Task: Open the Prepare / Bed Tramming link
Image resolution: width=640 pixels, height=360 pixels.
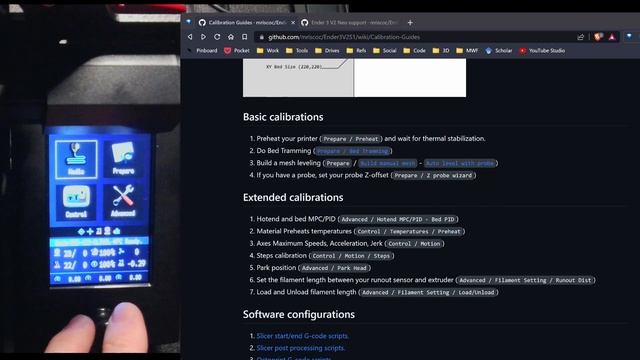Action: tap(353, 151)
